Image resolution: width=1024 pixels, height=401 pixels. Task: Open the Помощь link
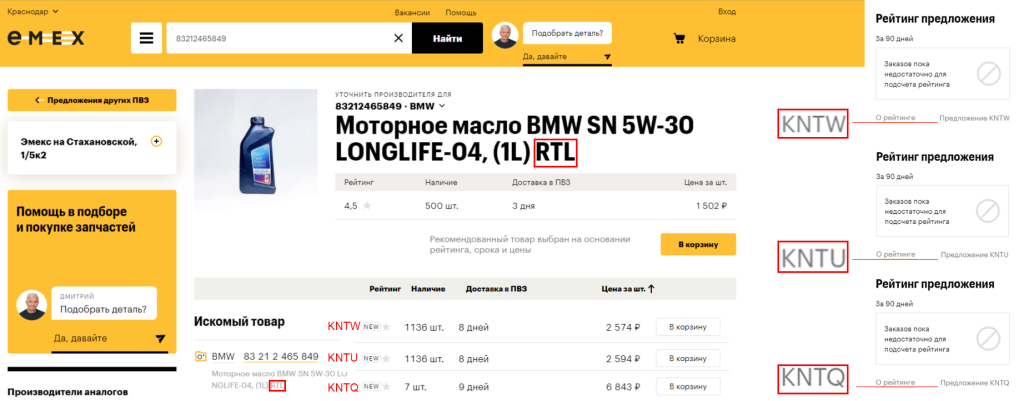point(461,12)
